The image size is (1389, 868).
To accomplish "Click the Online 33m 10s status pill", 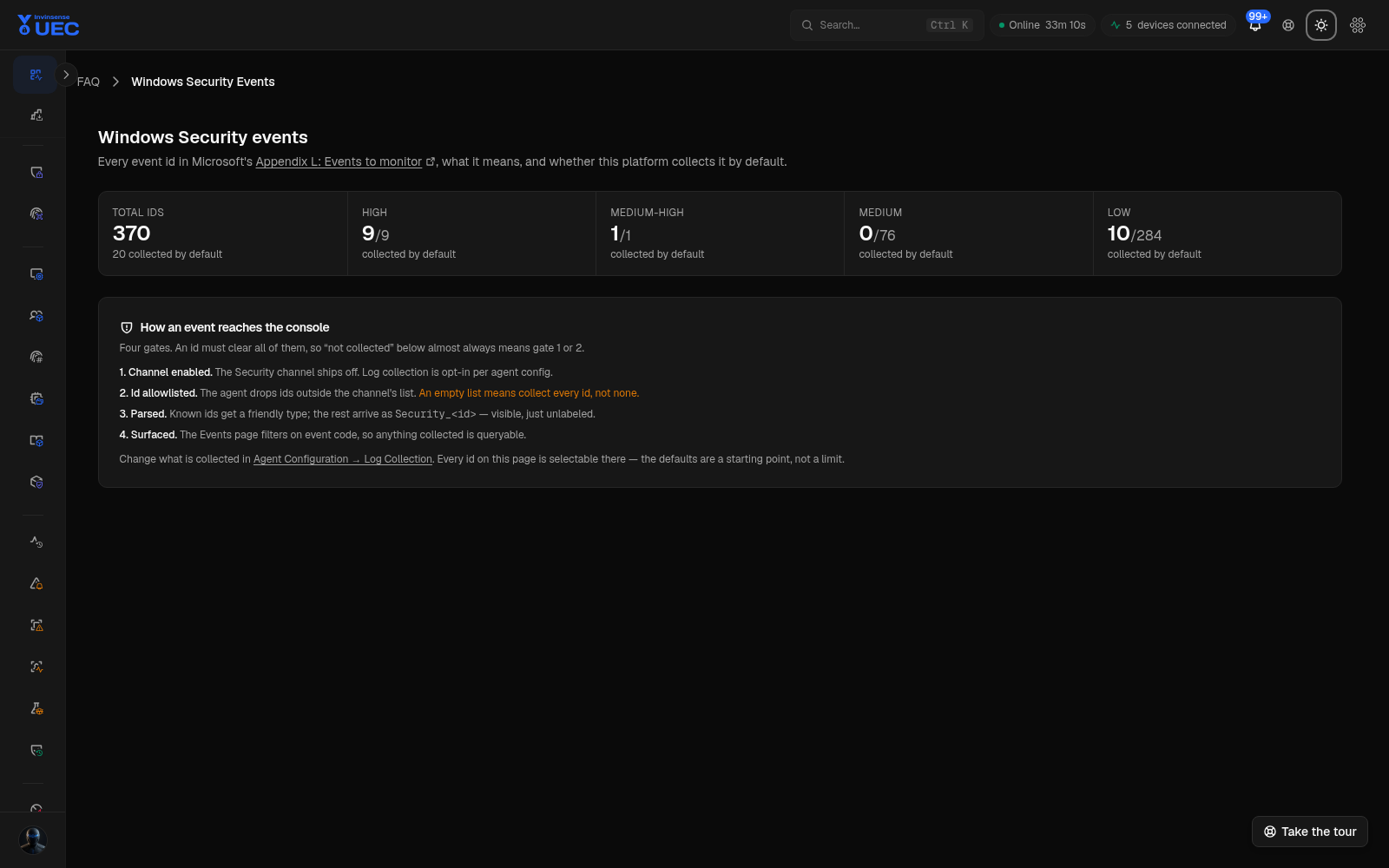I will [1042, 25].
